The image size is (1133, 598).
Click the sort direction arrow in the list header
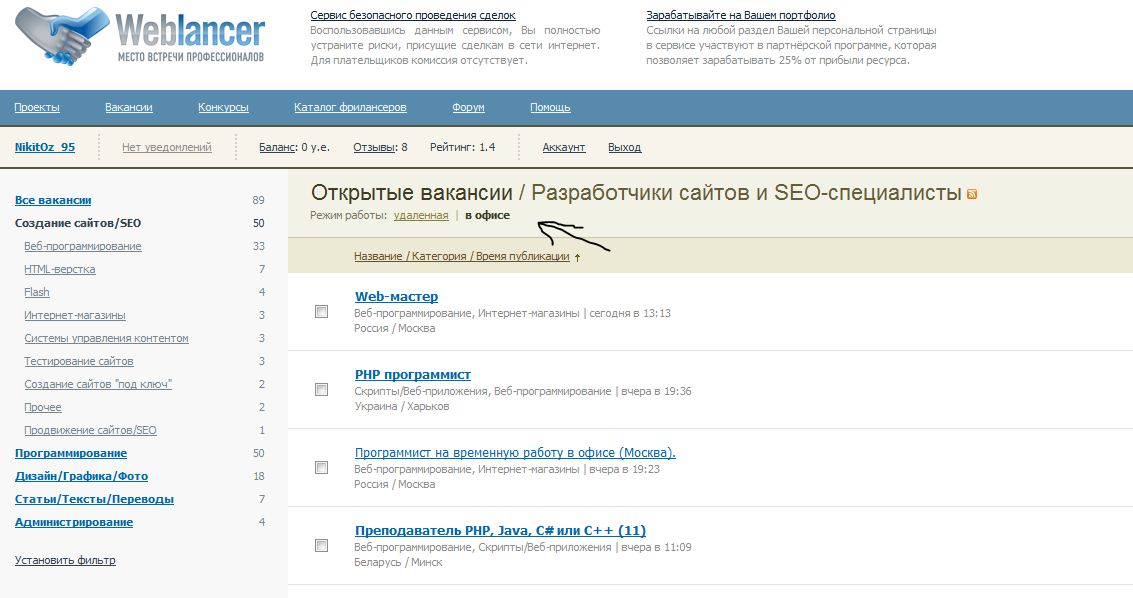(577, 257)
